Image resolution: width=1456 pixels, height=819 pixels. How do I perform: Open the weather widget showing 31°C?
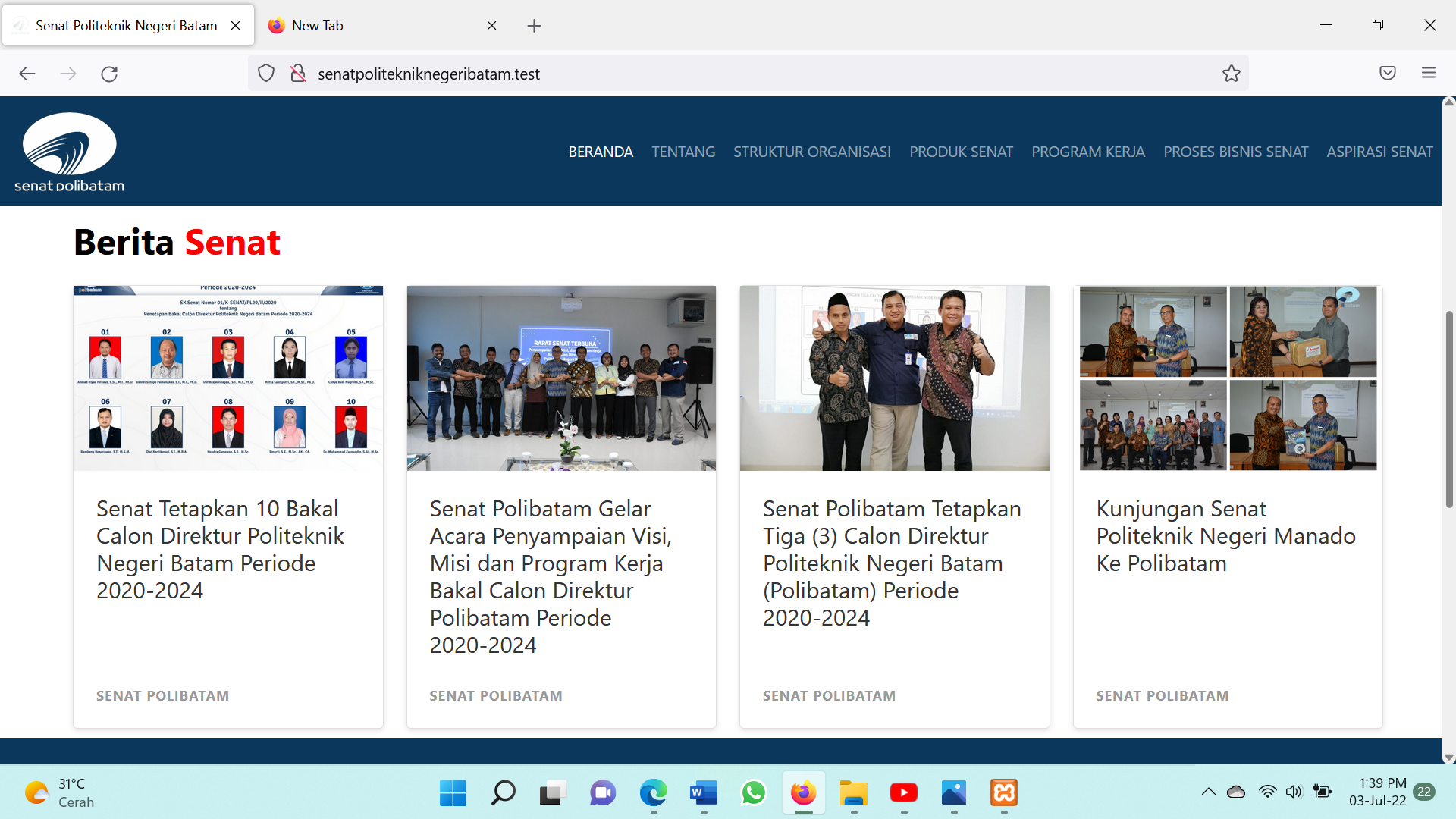click(60, 793)
